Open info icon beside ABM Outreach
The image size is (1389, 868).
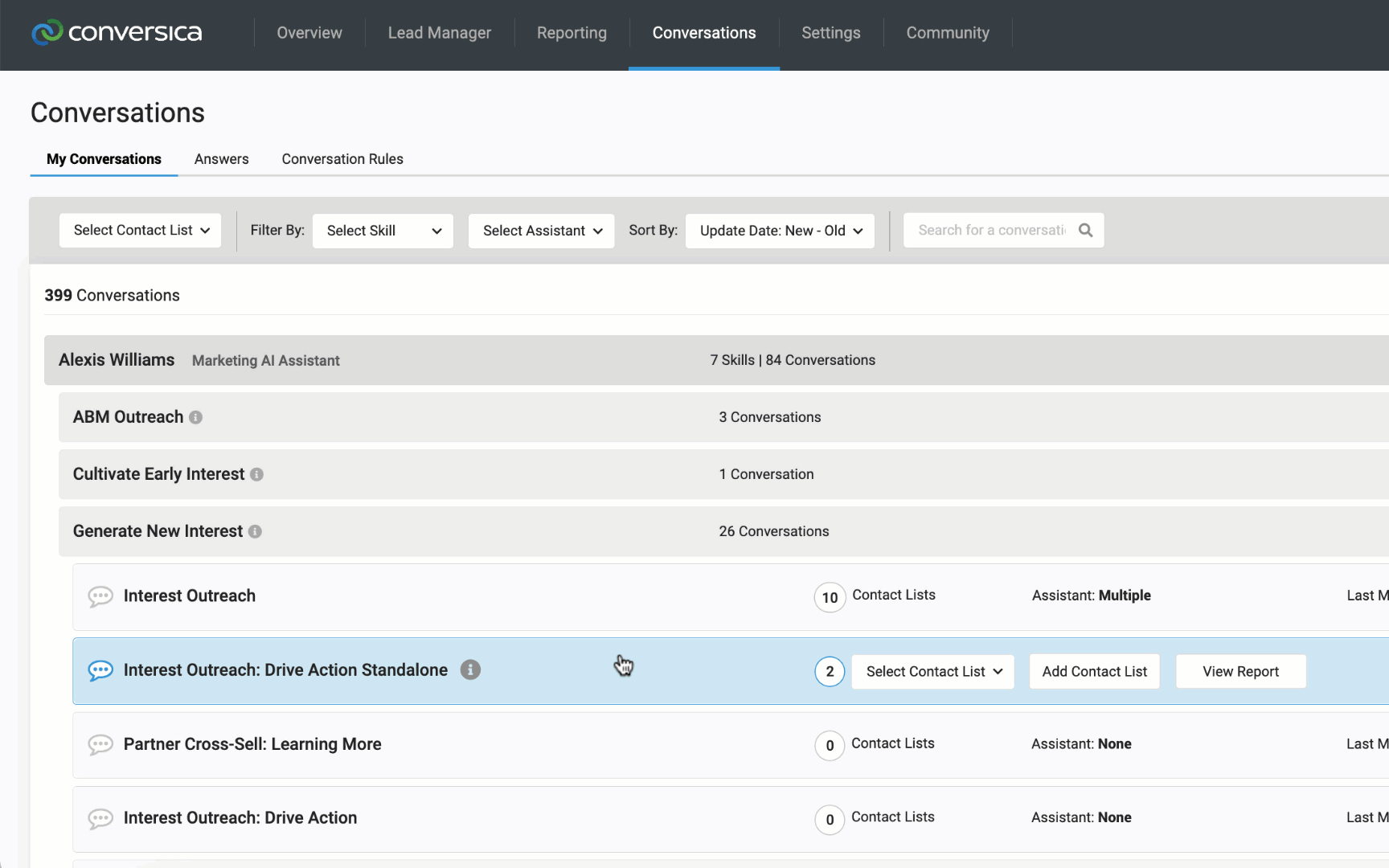[195, 417]
